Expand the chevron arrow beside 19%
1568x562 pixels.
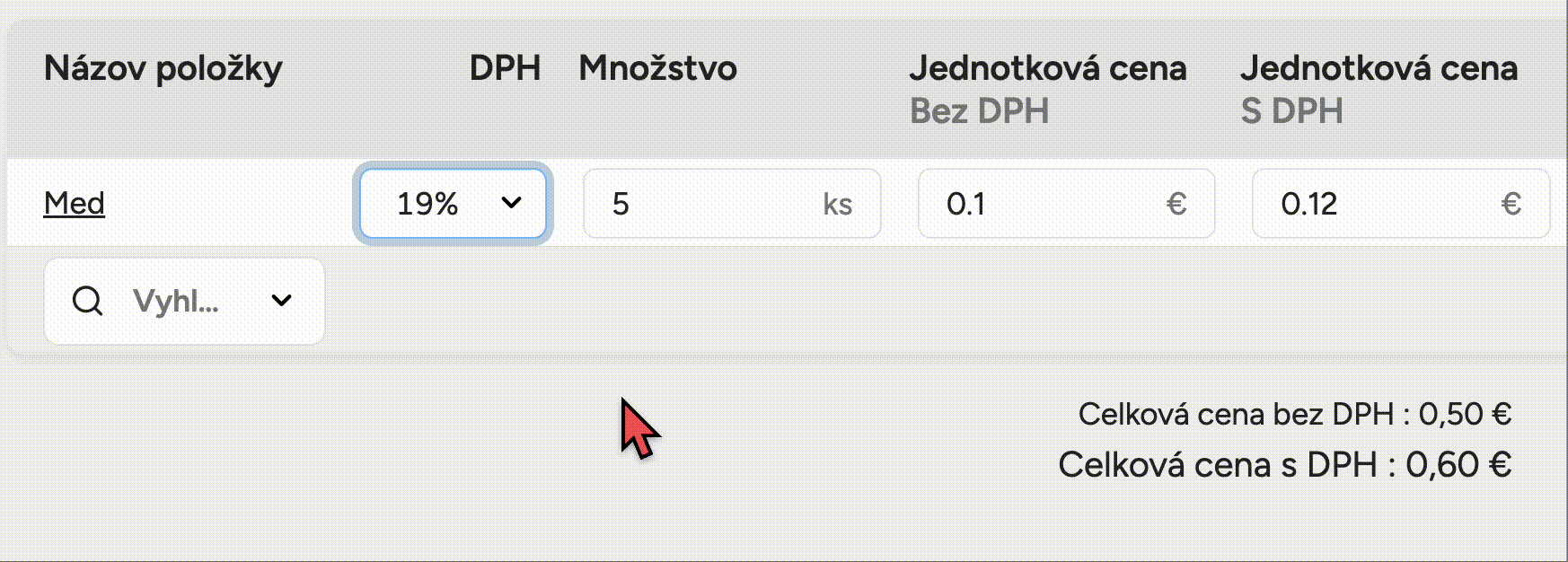click(x=511, y=203)
